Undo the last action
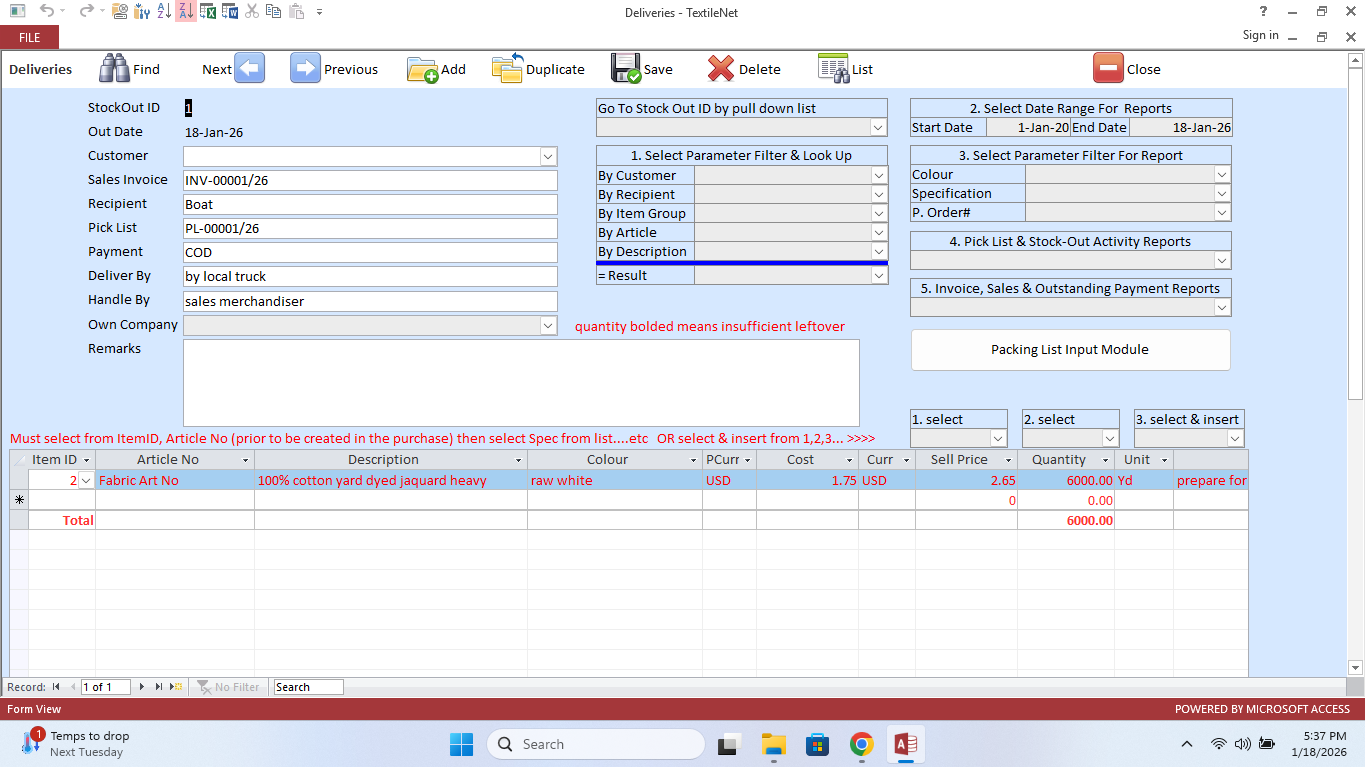This screenshot has width=1365, height=767. pyautogui.click(x=49, y=11)
